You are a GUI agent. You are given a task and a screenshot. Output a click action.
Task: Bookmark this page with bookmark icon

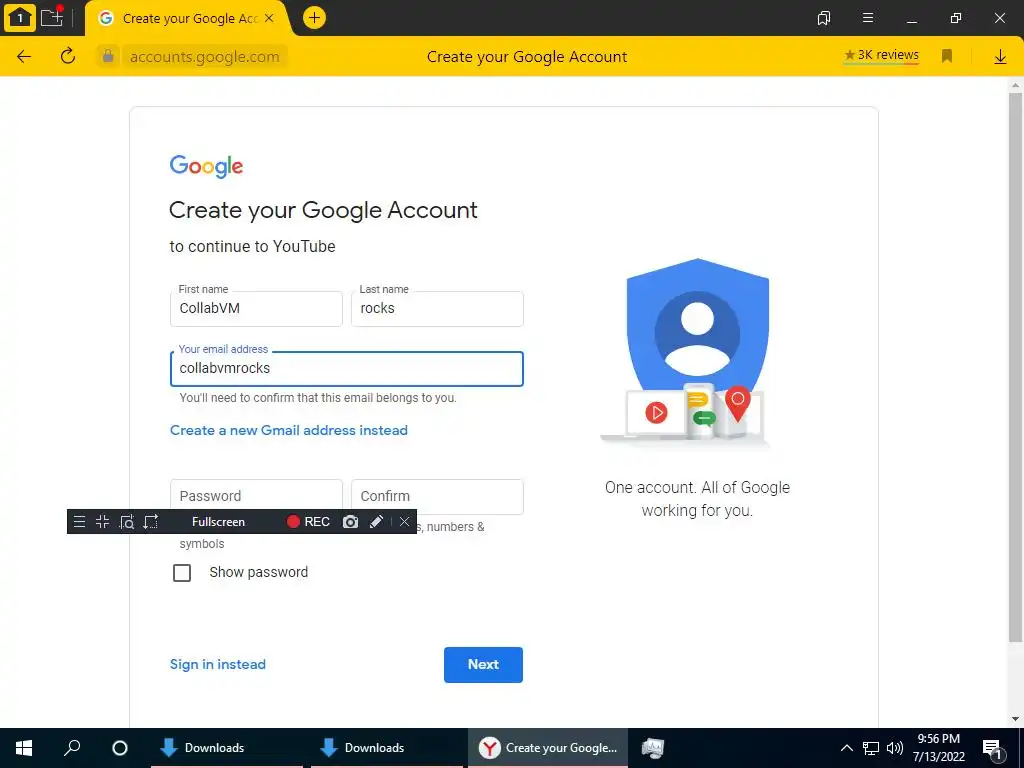coord(947,56)
